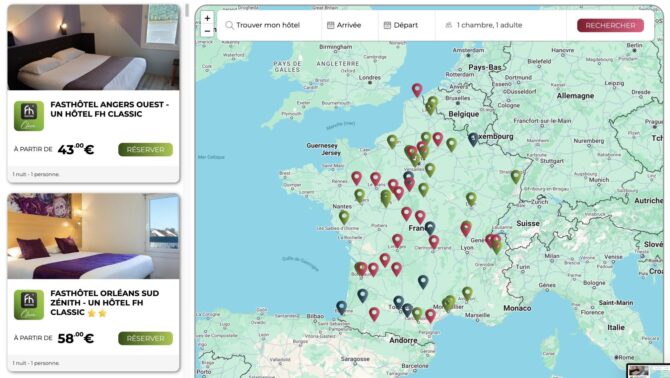Select the green pin near Strasbourg
Screen dimensions: 670x378
516,176
